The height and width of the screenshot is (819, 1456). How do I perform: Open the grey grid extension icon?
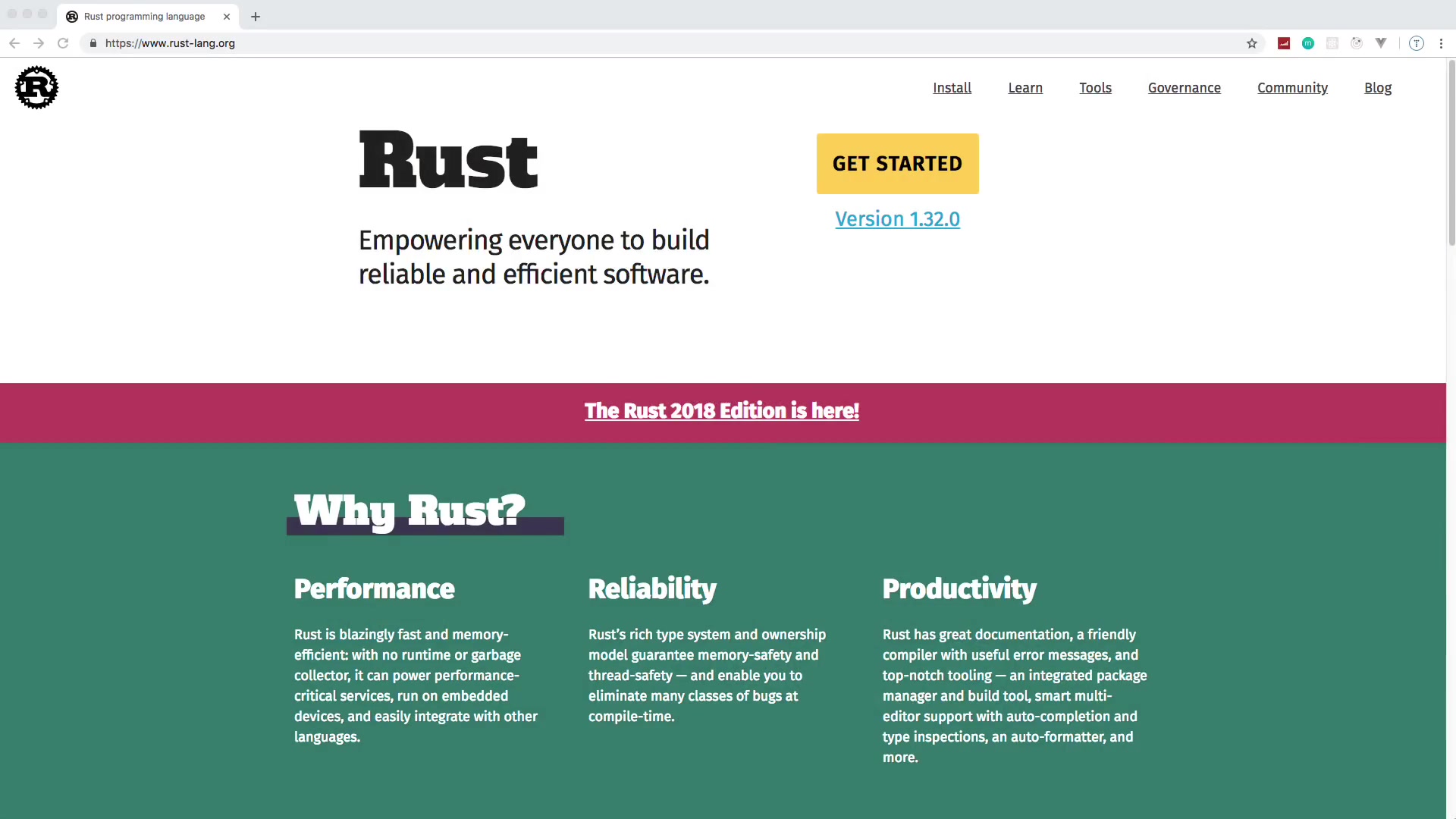coord(1332,43)
